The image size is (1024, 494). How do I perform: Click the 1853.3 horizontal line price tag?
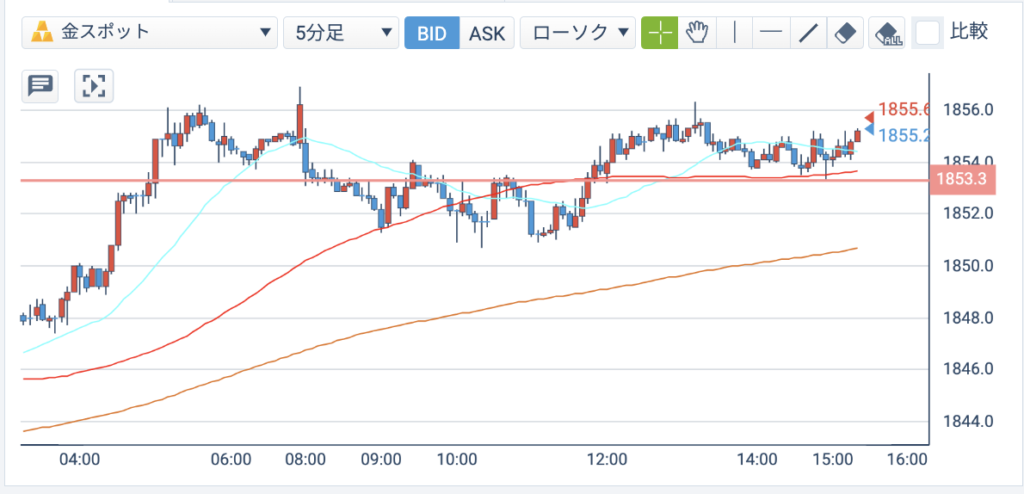tap(962, 179)
